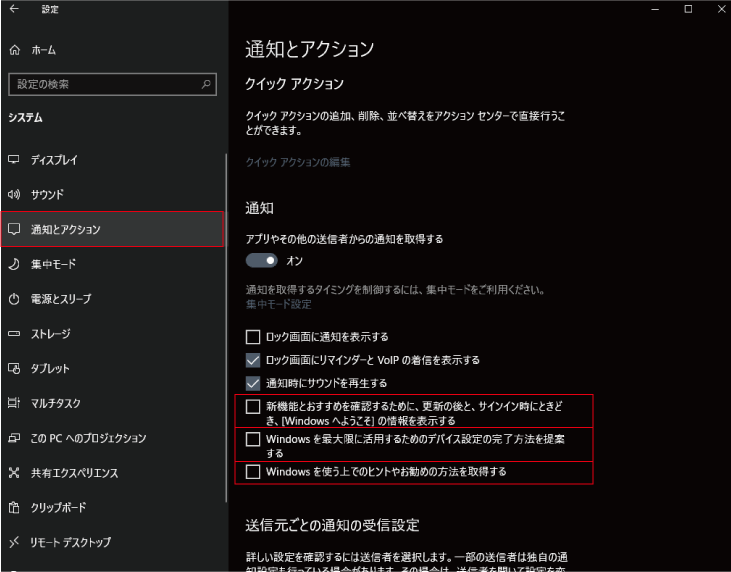Click the ホーム home icon
The width and height of the screenshot is (731, 572).
[x=14, y=49]
